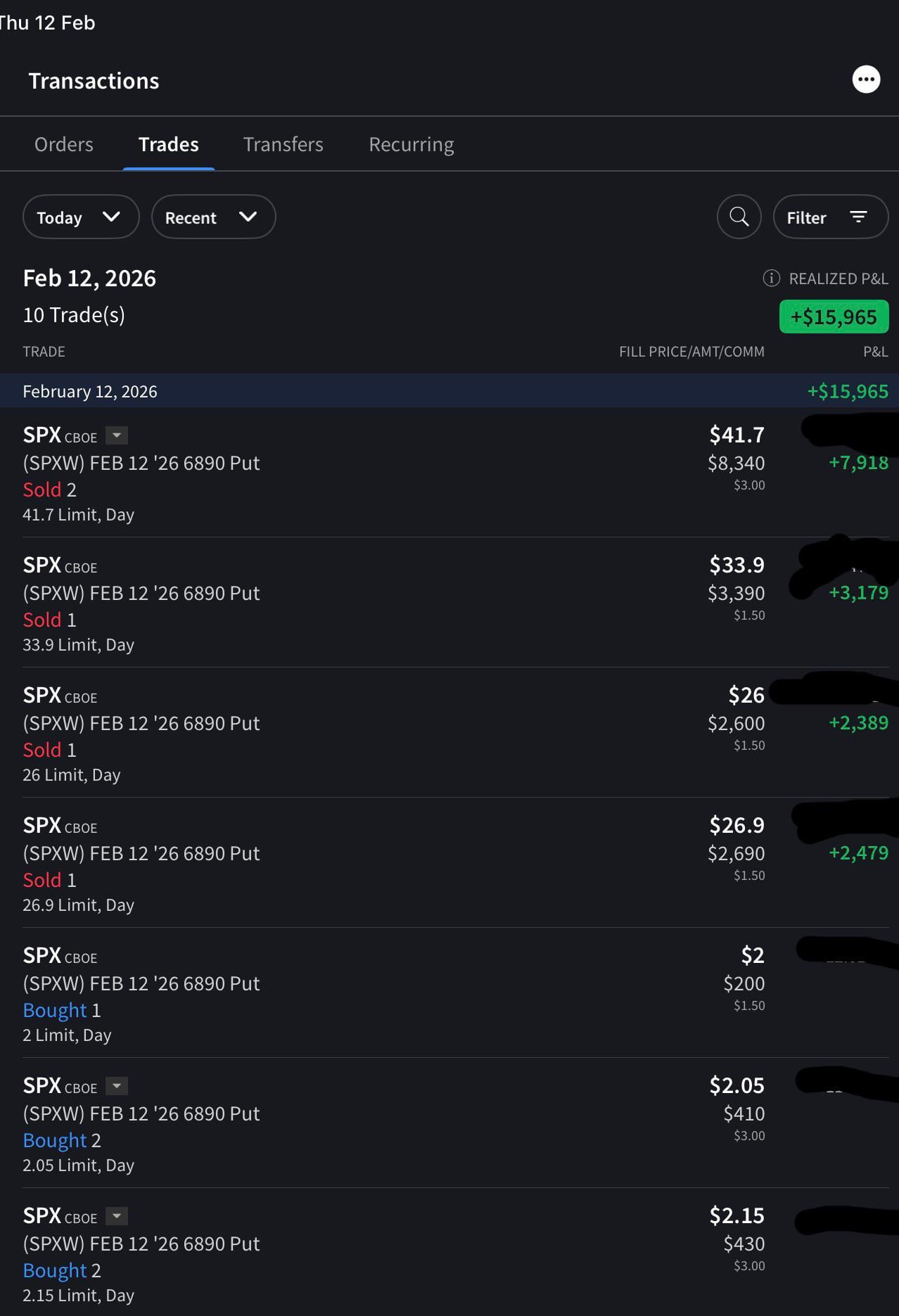The image size is (899, 1316).
Task: Switch to the Transfers tab
Action: click(283, 145)
